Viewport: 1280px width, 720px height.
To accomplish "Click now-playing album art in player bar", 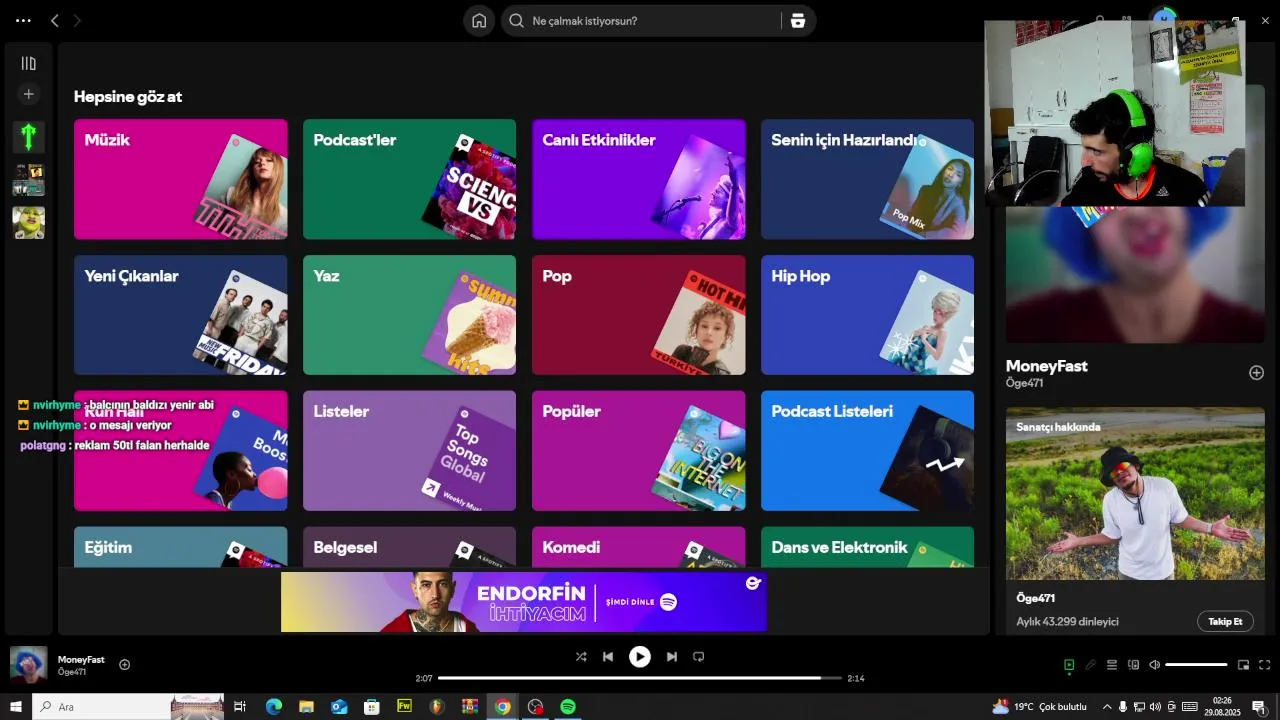I will (28, 664).
